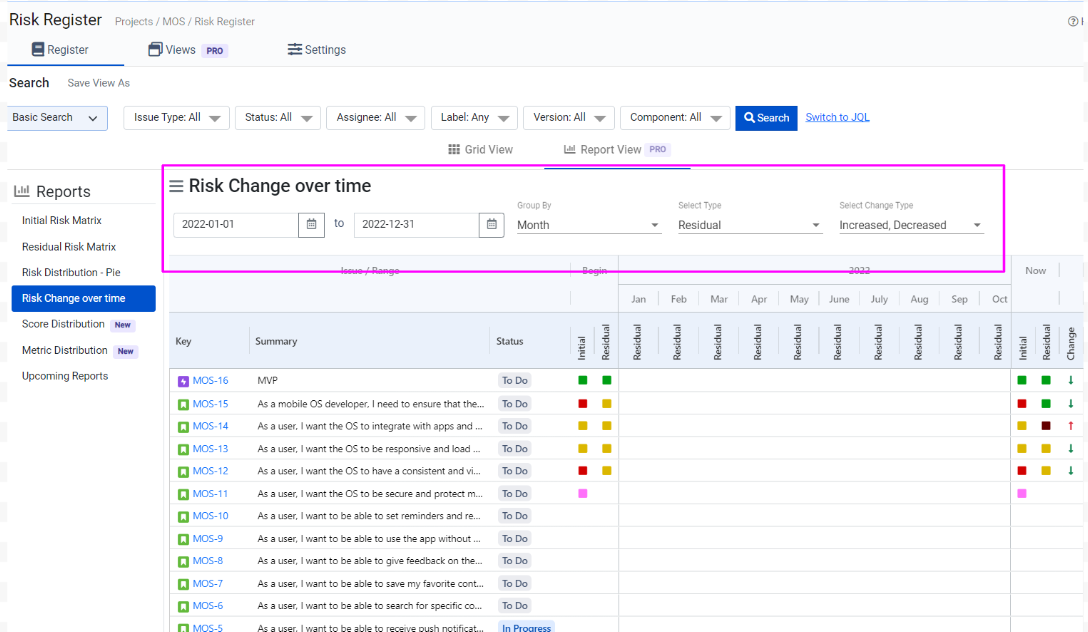
Task: Click the hamburger menu icon beside Risk Change over time
Action: coord(176,186)
